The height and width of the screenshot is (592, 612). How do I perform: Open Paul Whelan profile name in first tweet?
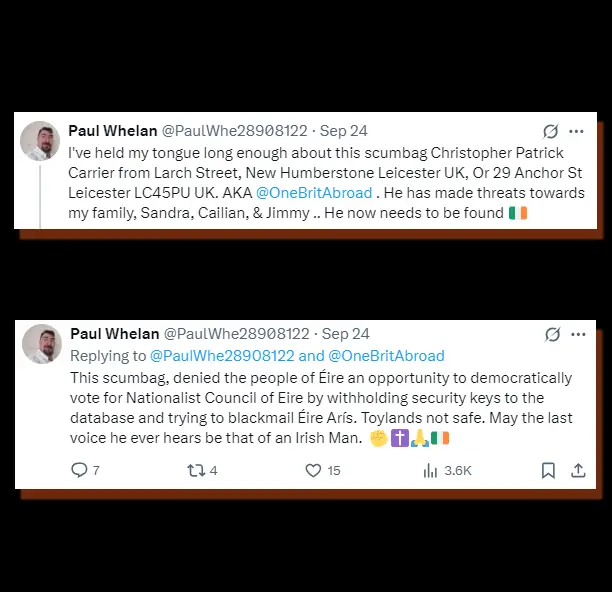pos(113,131)
